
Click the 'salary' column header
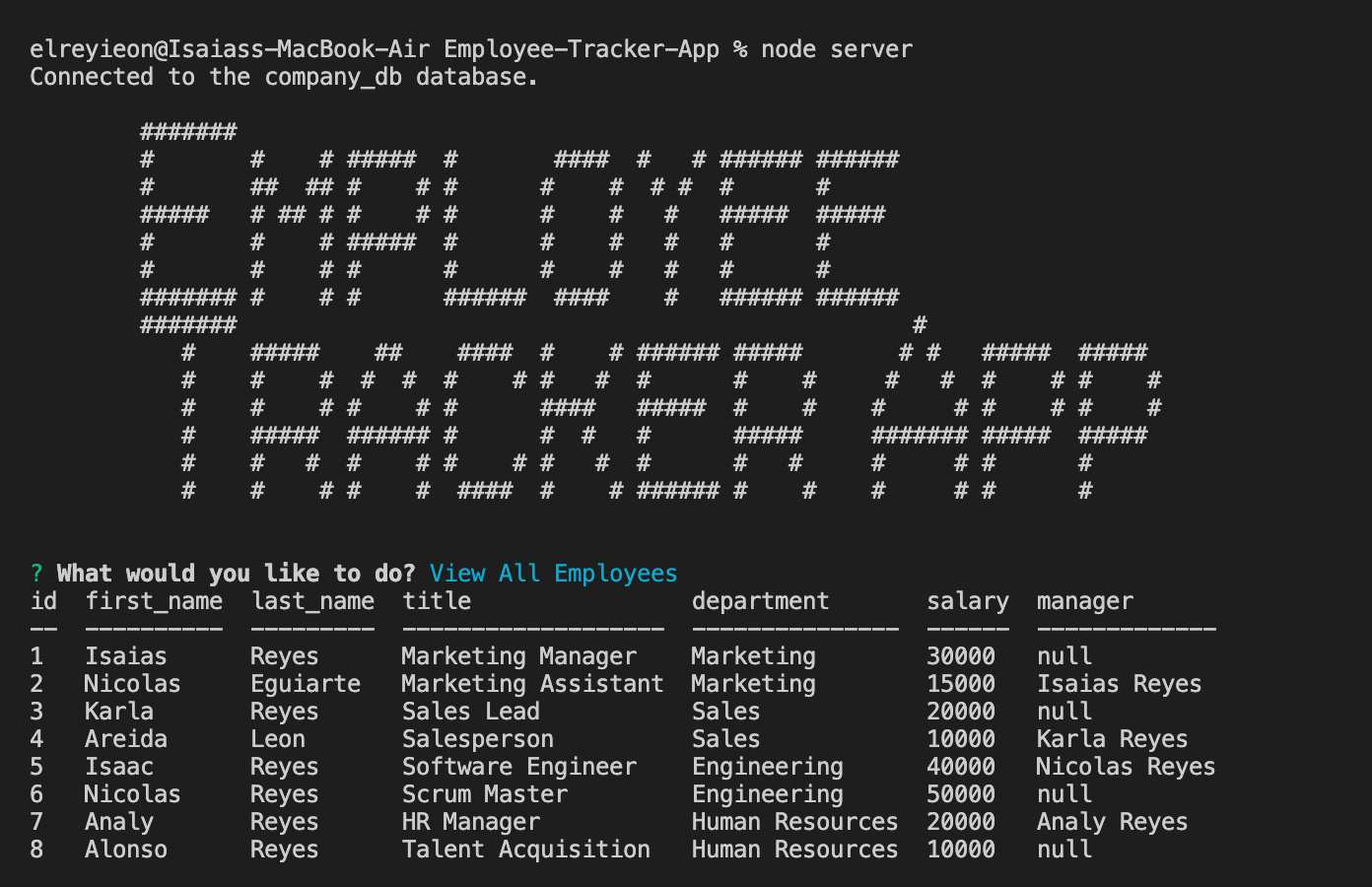pos(968,601)
